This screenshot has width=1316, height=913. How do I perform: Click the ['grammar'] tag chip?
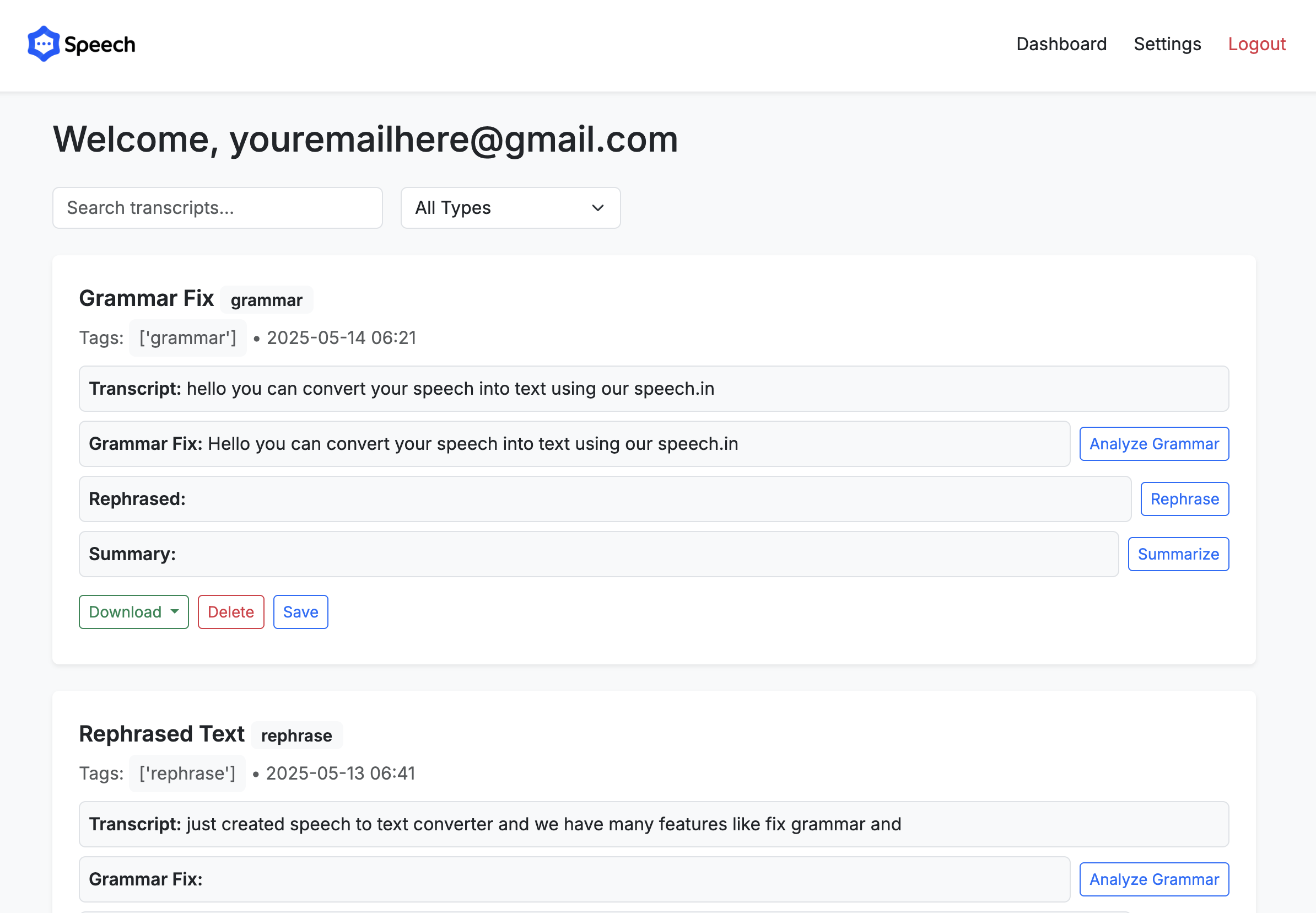point(187,338)
